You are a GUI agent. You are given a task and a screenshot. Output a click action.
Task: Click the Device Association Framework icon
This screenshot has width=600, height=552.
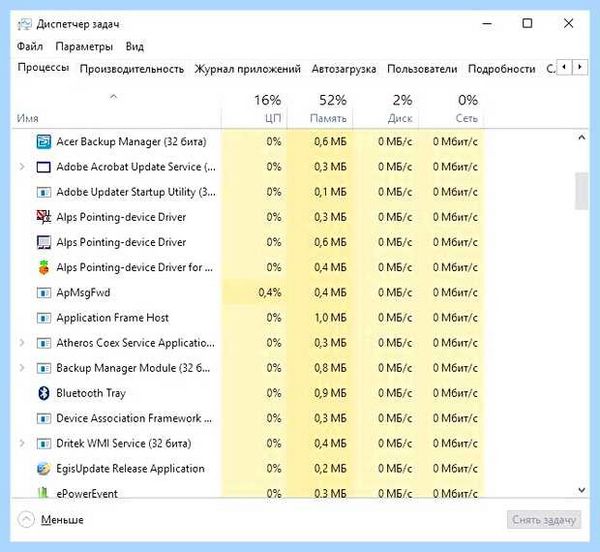pyautogui.click(x=44, y=418)
